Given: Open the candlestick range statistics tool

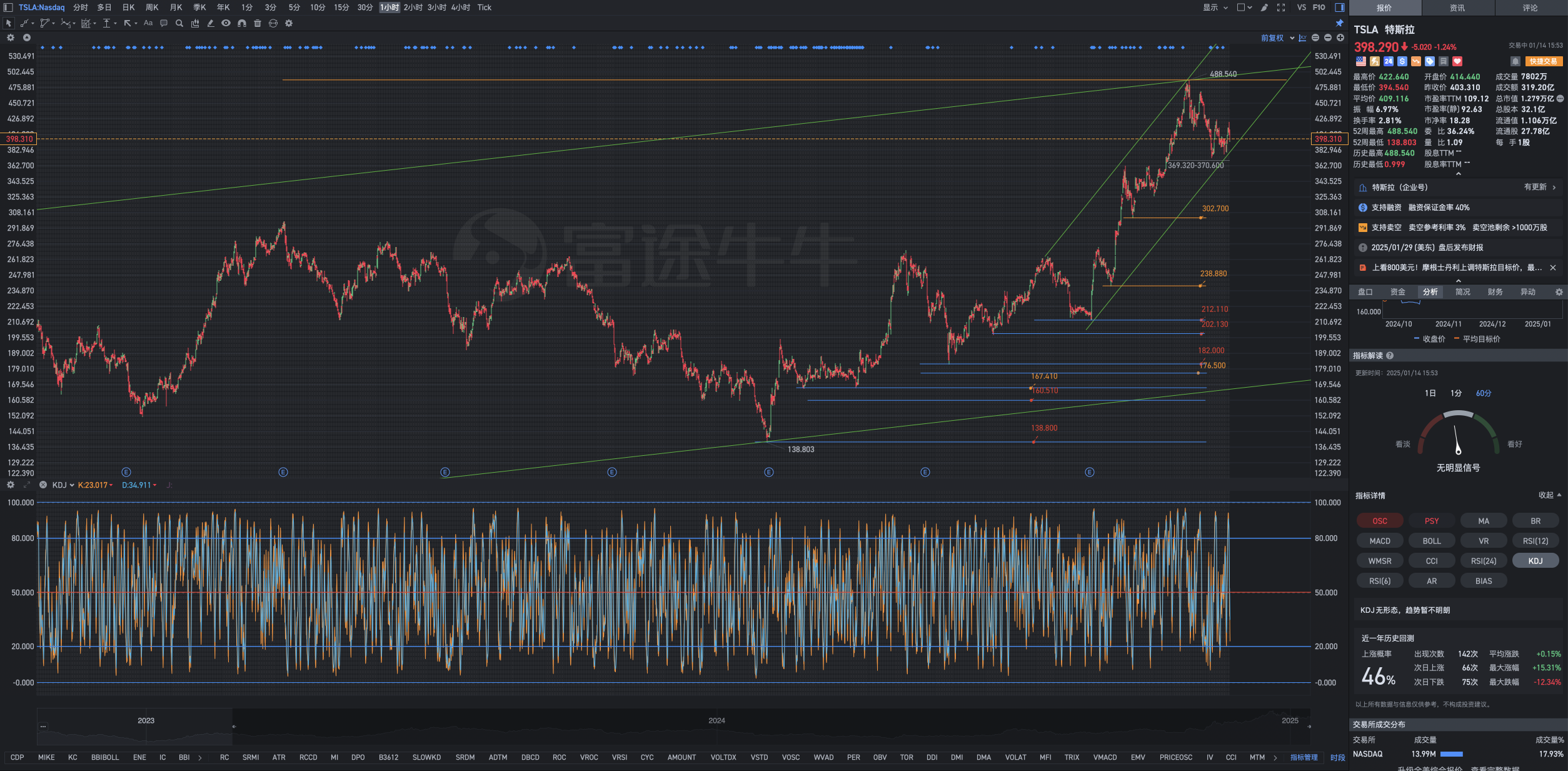Looking at the screenshot, I should click(x=195, y=23).
